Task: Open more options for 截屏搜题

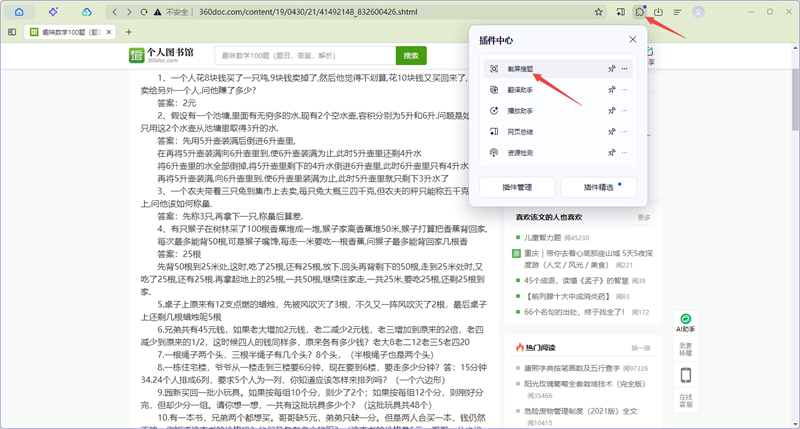Action: click(624, 69)
